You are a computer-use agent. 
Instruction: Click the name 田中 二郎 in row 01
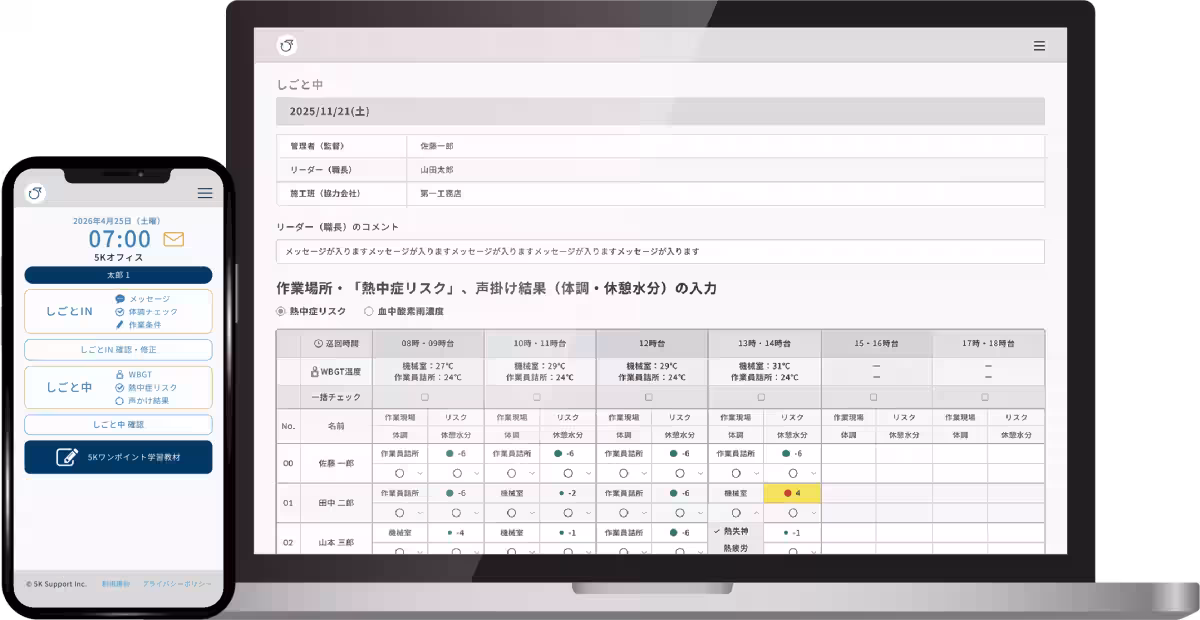pos(337,503)
